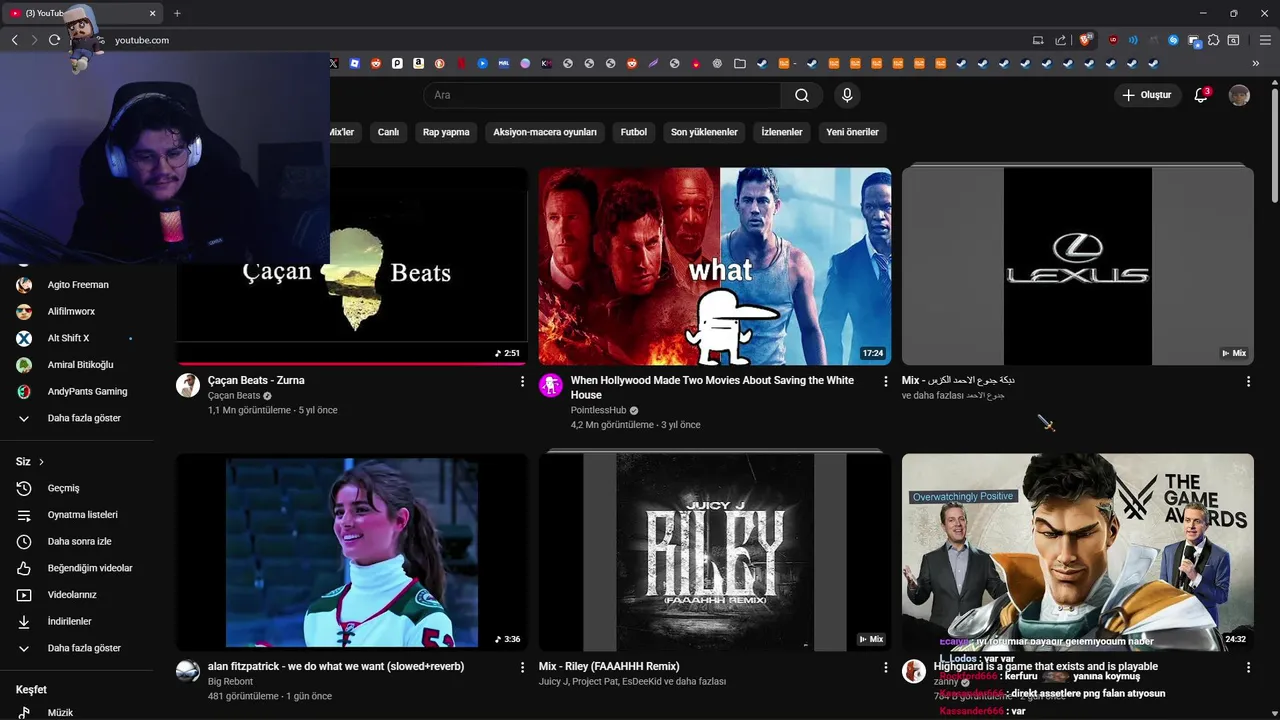
Task: Select the Son yüklenenler chip
Action: (704, 132)
